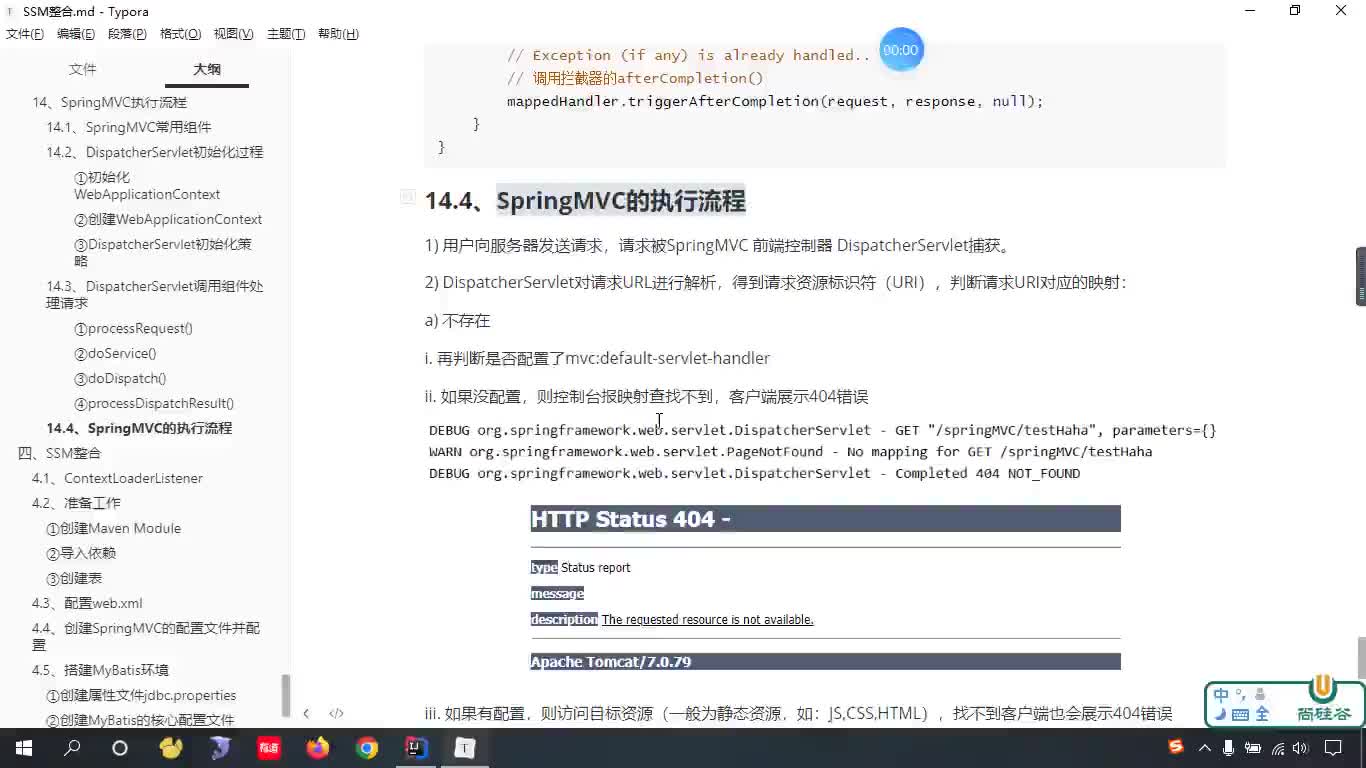Viewport: 1366px width, 768px height.
Task: Show hidden system tray icons
Action: (x=1204, y=747)
